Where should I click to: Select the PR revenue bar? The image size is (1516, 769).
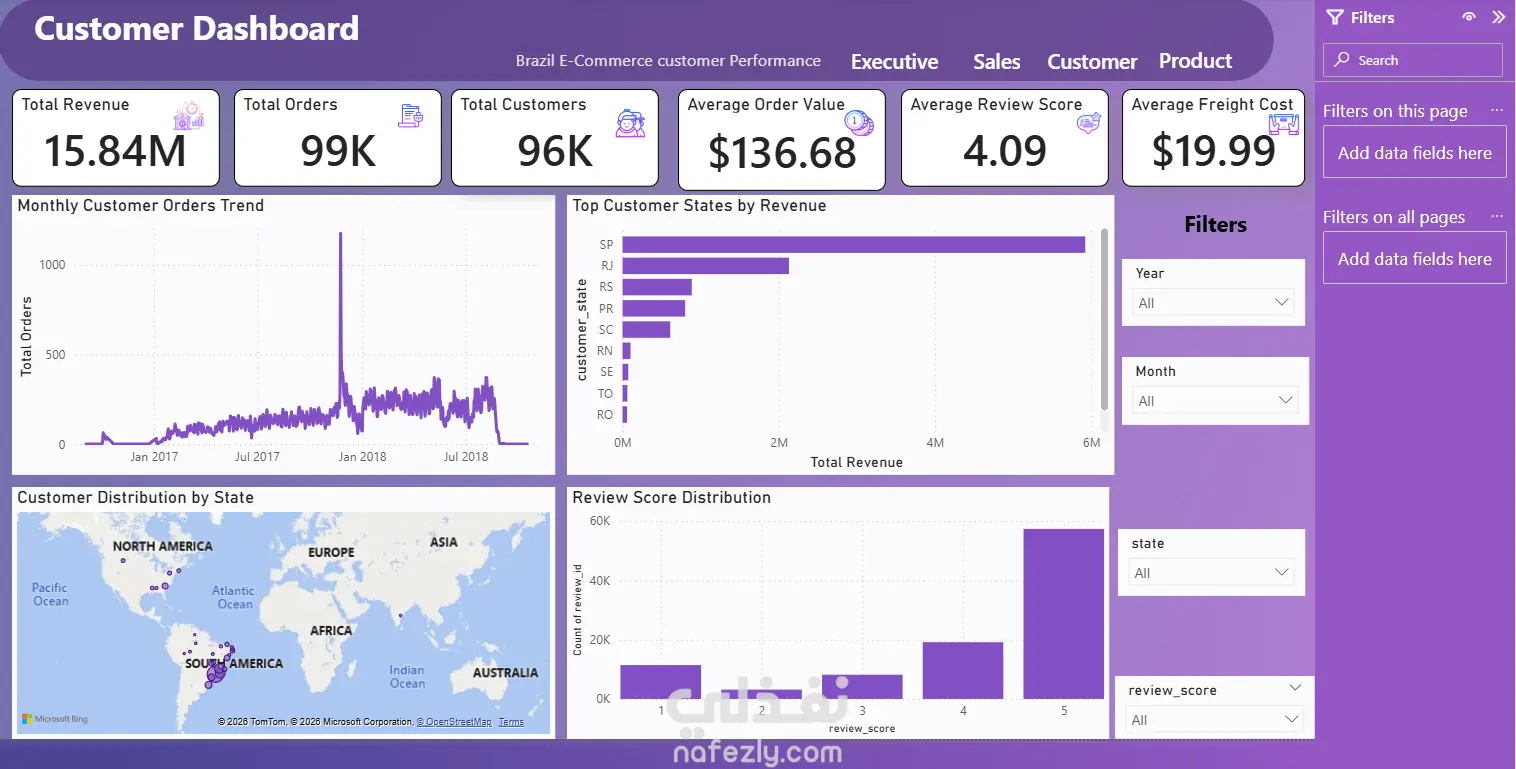pyautogui.click(x=653, y=308)
